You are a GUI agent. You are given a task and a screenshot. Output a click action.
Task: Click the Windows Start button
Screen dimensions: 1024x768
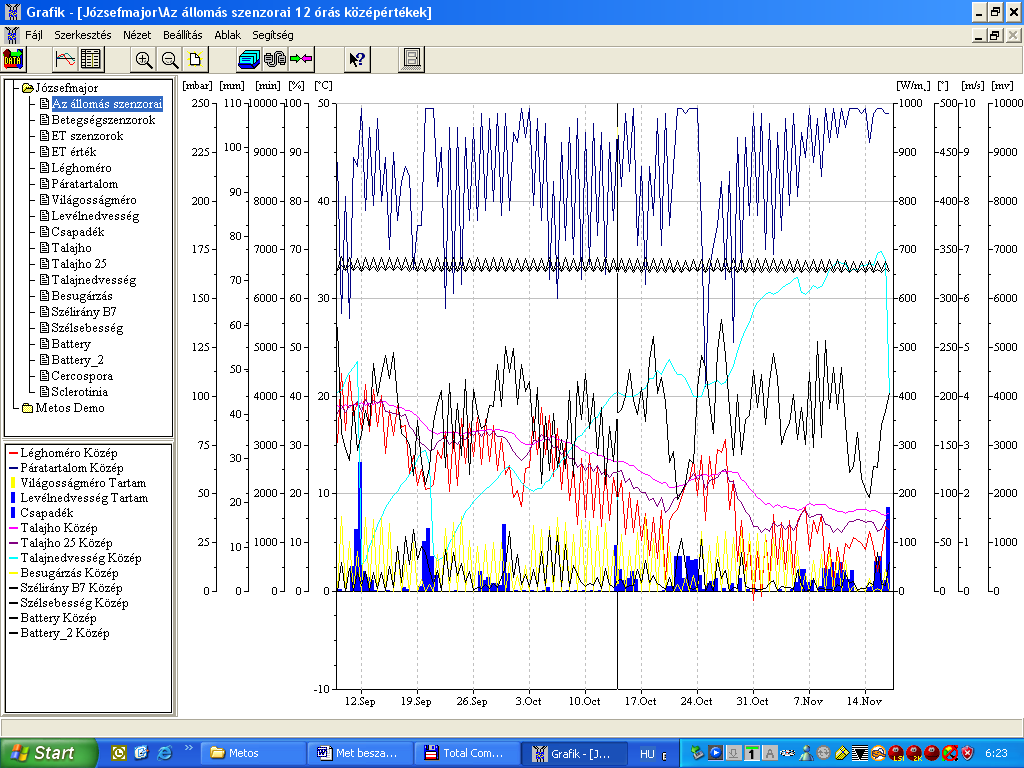(48, 753)
